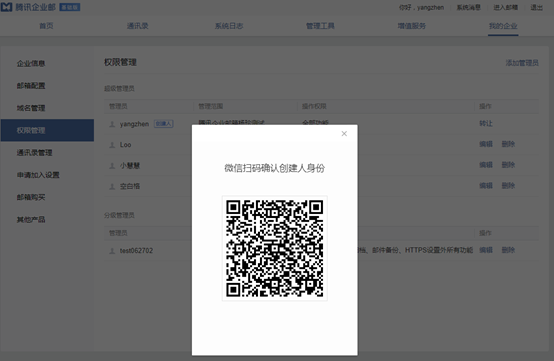Image resolution: width=554 pixels, height=361 pixels.
Task: Open the 系统日志 tab
Action: [229, 26]
